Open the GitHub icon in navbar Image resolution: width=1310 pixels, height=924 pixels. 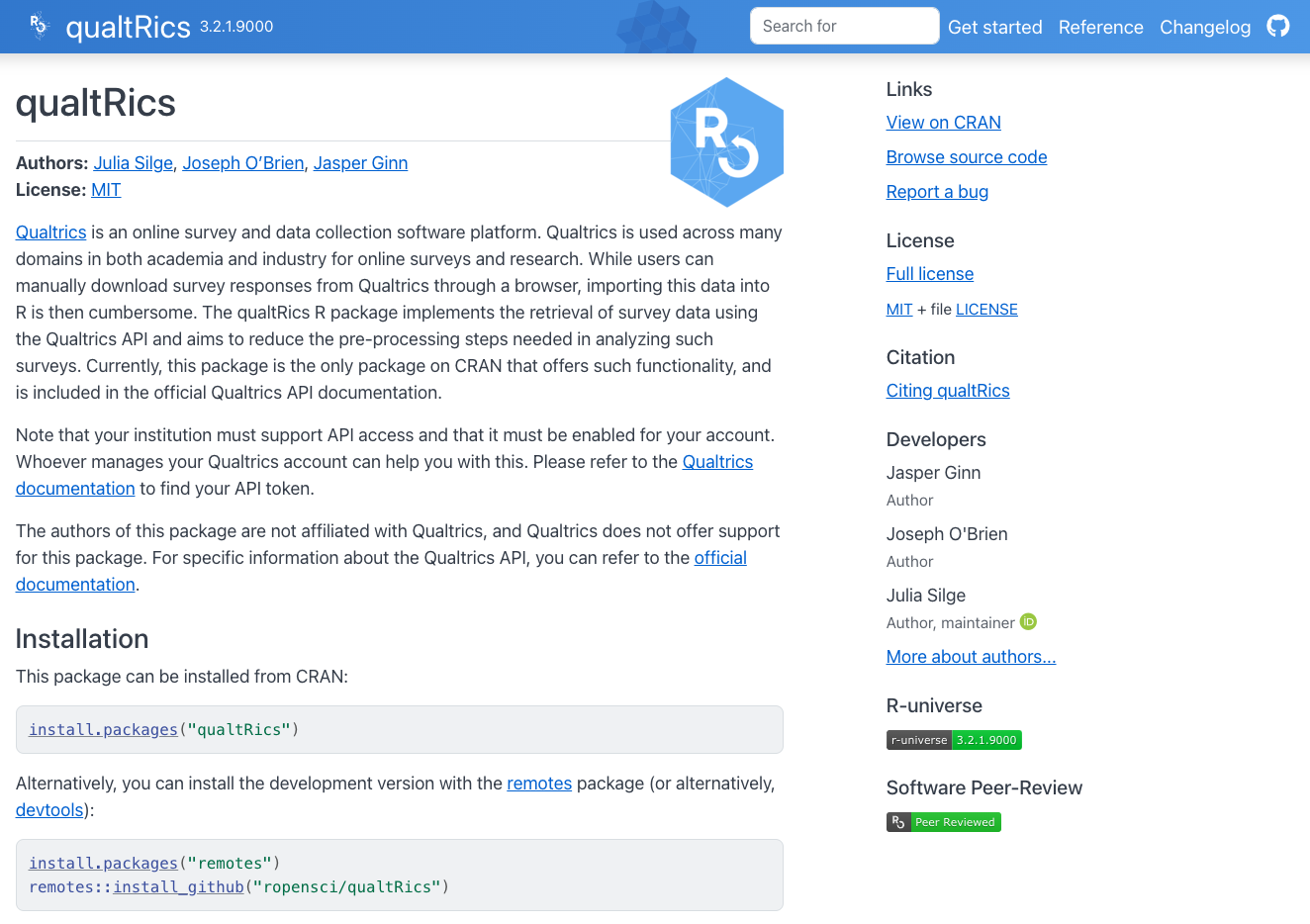coord(1278,27)
